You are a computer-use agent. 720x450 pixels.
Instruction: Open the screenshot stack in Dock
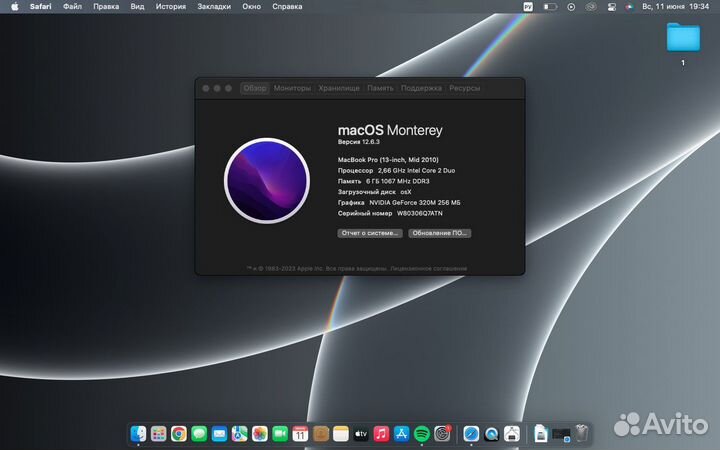click(x=561, y=434)
